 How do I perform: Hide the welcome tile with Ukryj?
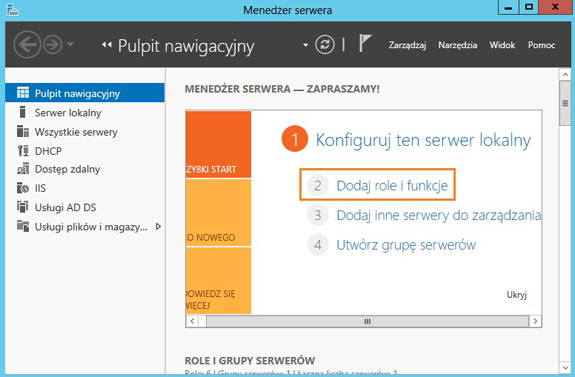point(516,295)
